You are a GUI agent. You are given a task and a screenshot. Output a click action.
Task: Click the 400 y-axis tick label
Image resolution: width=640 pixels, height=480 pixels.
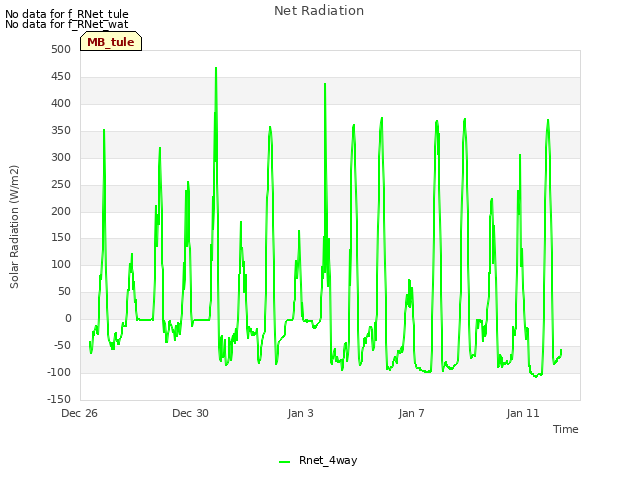(x=61, y=103)
